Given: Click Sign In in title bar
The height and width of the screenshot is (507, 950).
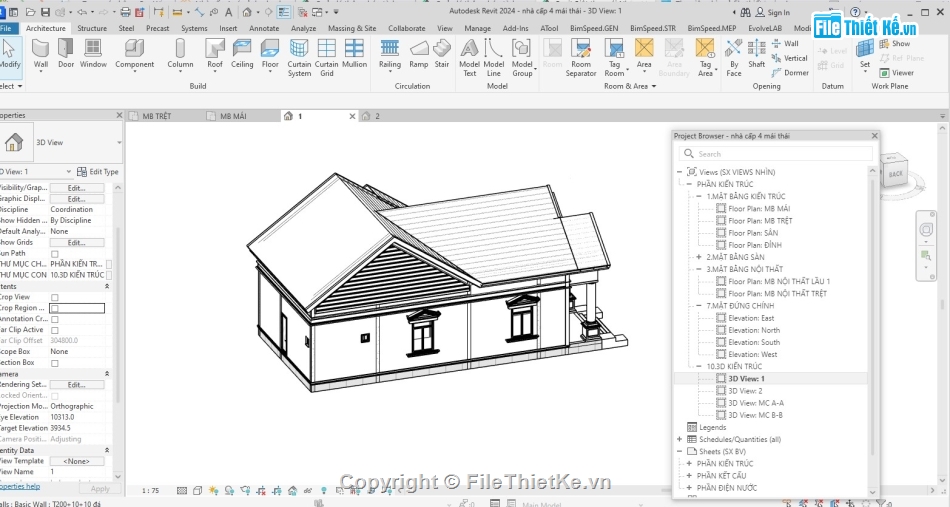Looking at the screenshot, I should pyautogui.click(x=772, y=12).
